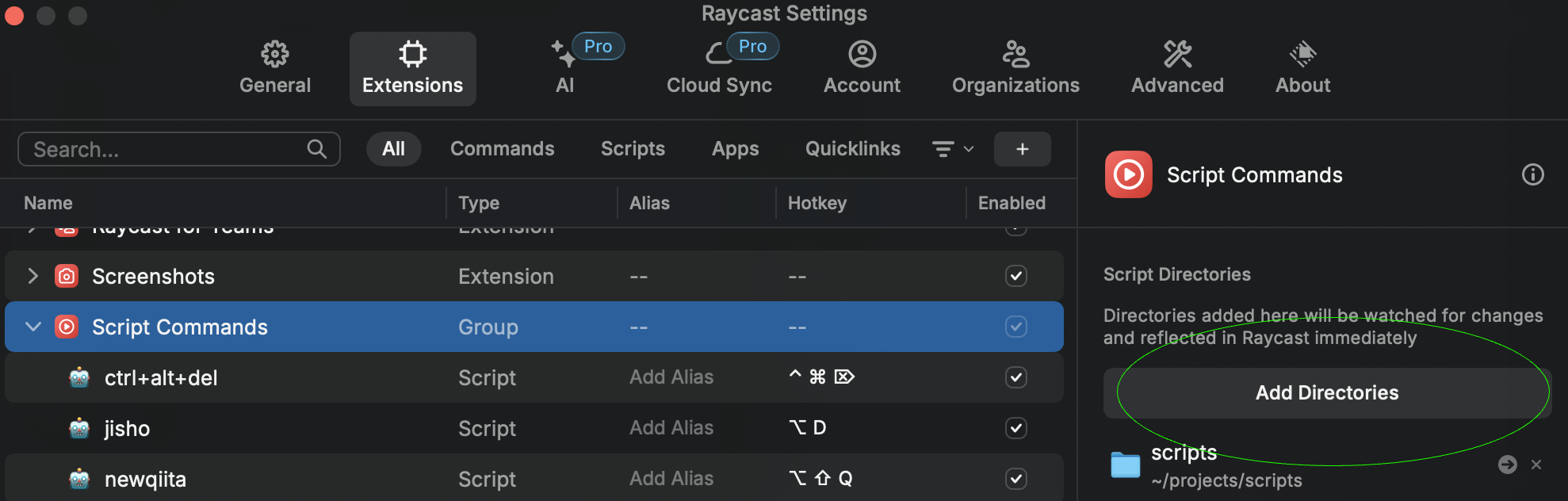Click the jisho robot icon
Image resolution: width=1568 pixels, height=501 pixels.
pos(79,428)
